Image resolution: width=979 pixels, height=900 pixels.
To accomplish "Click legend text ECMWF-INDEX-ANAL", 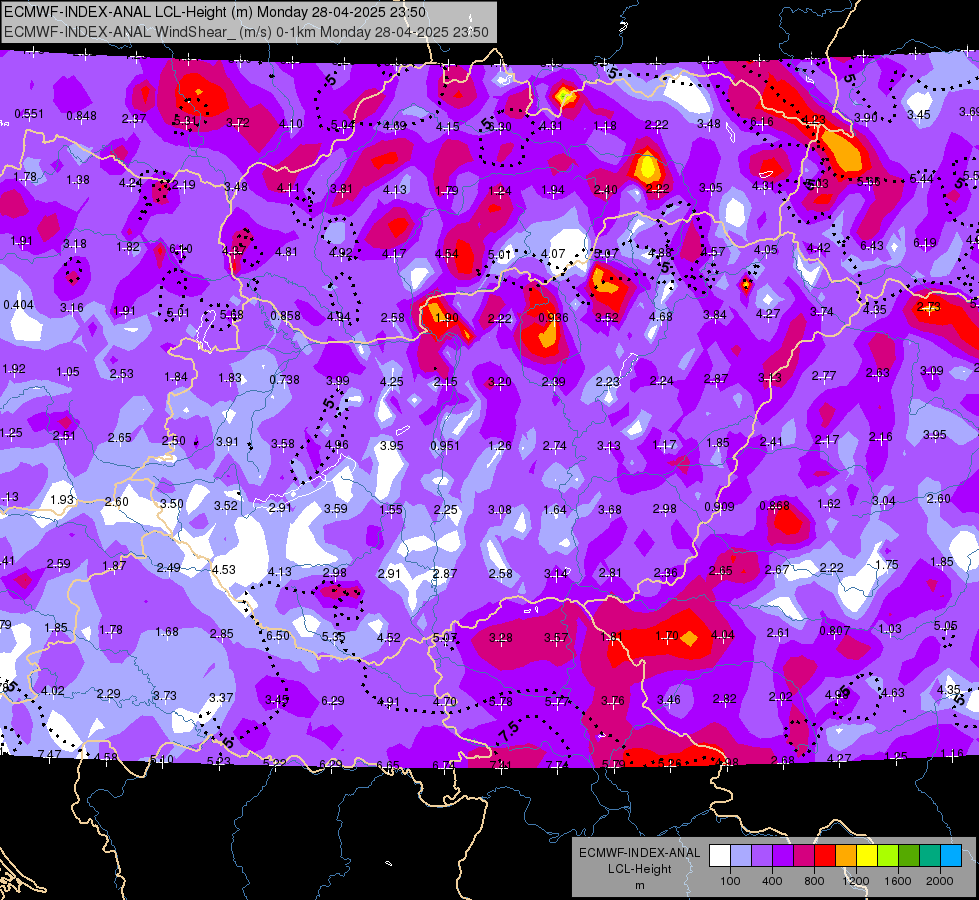I will (x=639, y=853).
